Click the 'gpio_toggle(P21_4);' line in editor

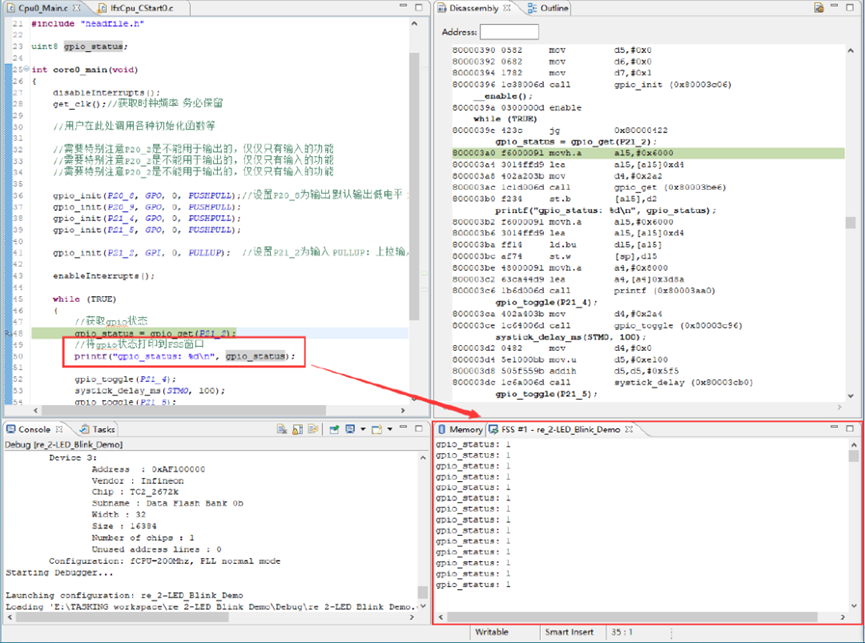click(125, 379)
